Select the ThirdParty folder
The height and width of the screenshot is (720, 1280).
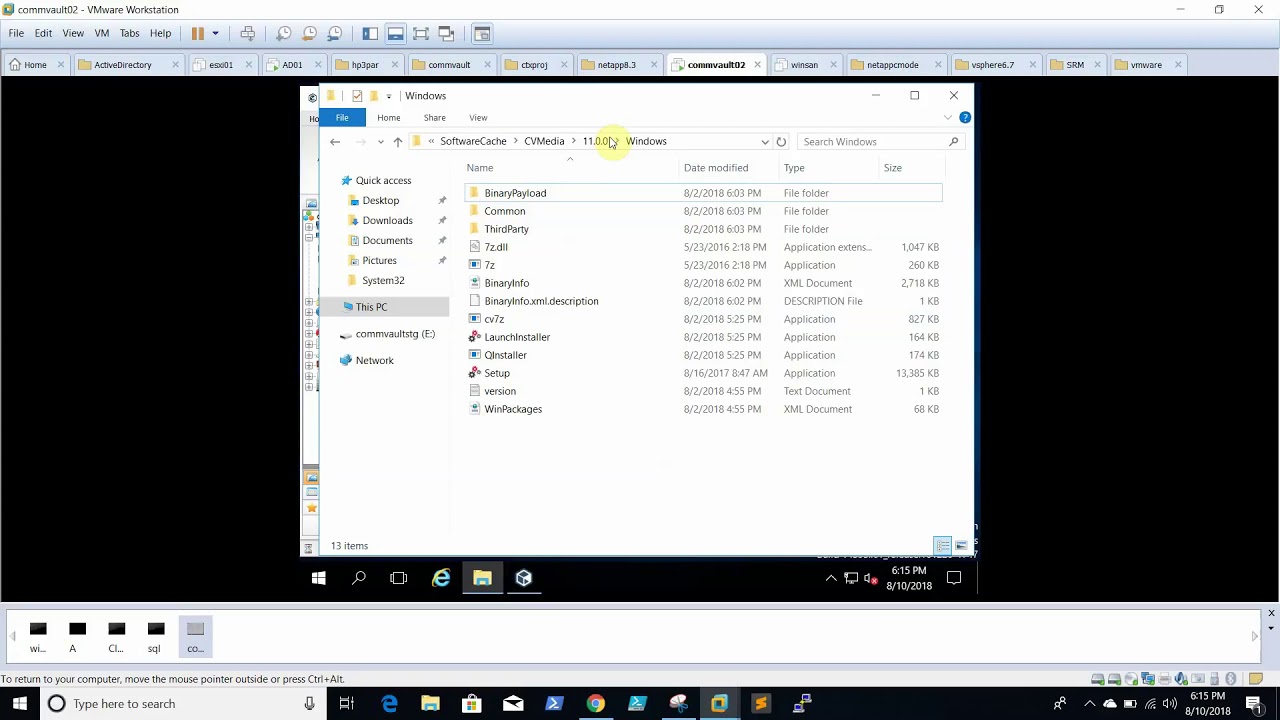(506, 229)
